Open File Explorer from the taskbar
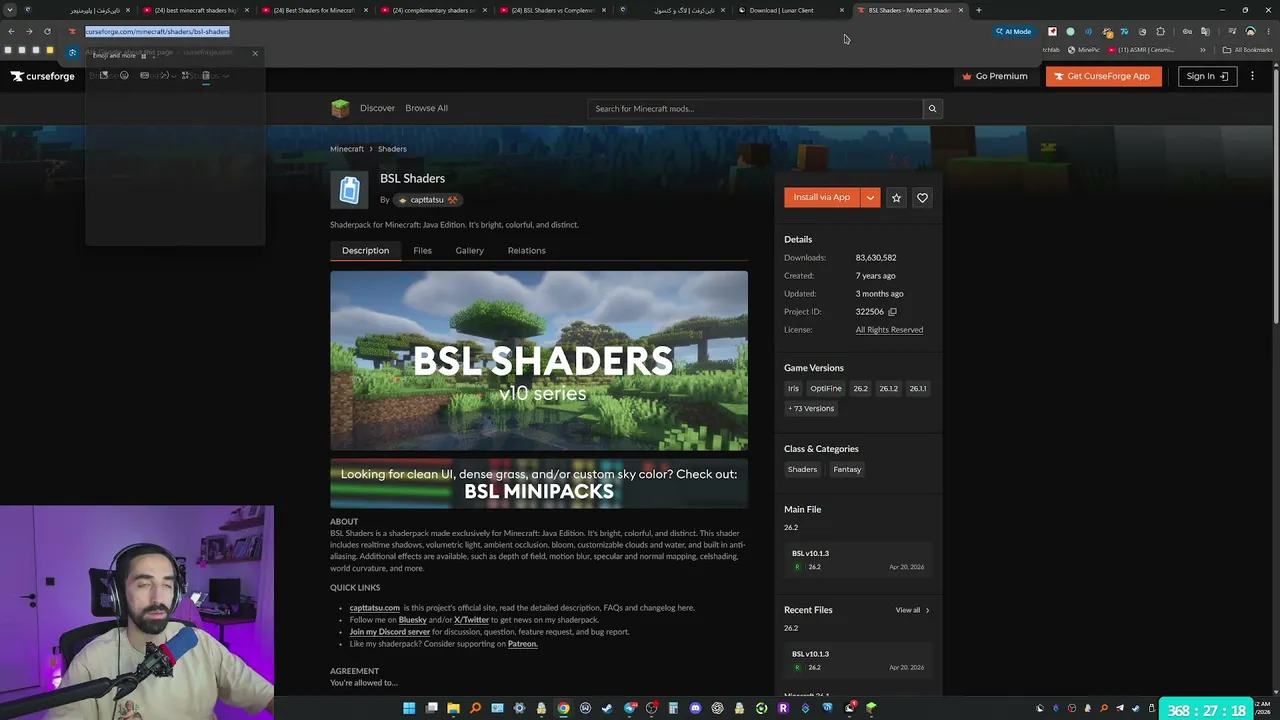 click(453, 708)
